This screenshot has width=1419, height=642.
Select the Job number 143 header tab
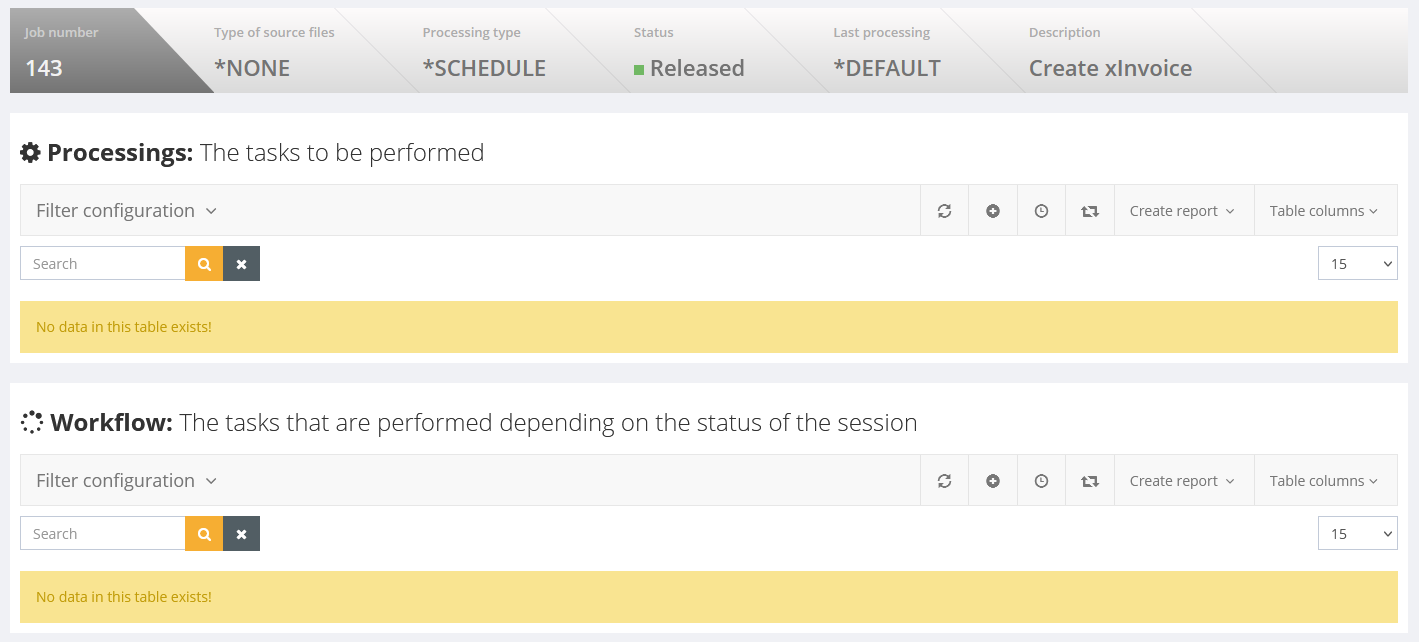click(80, 51)
